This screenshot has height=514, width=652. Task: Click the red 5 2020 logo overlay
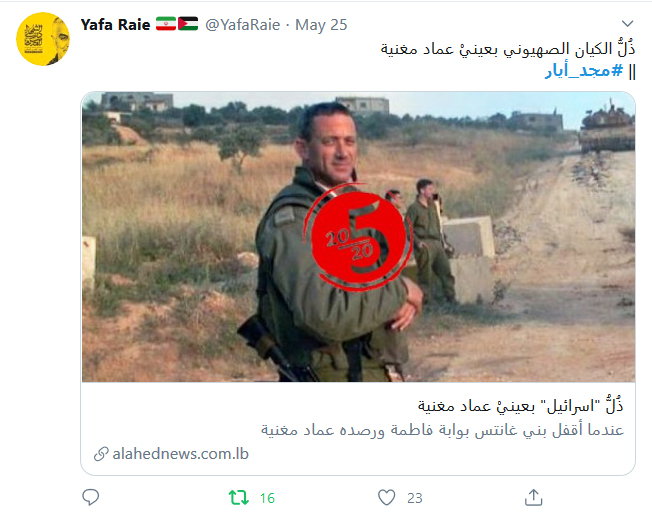[x=358, y=237]
